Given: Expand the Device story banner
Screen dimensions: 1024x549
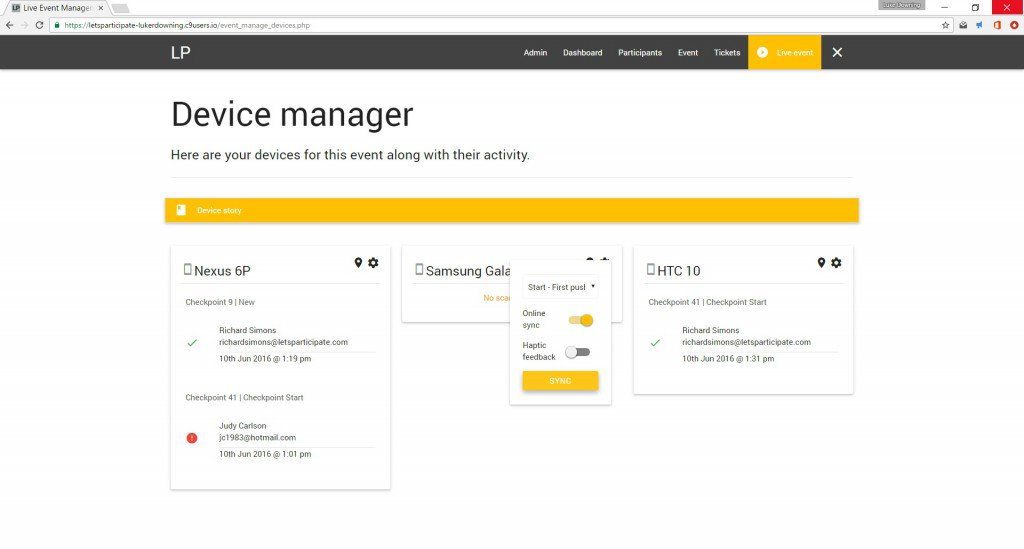Looking at the screenshot, I should (511, 210).
